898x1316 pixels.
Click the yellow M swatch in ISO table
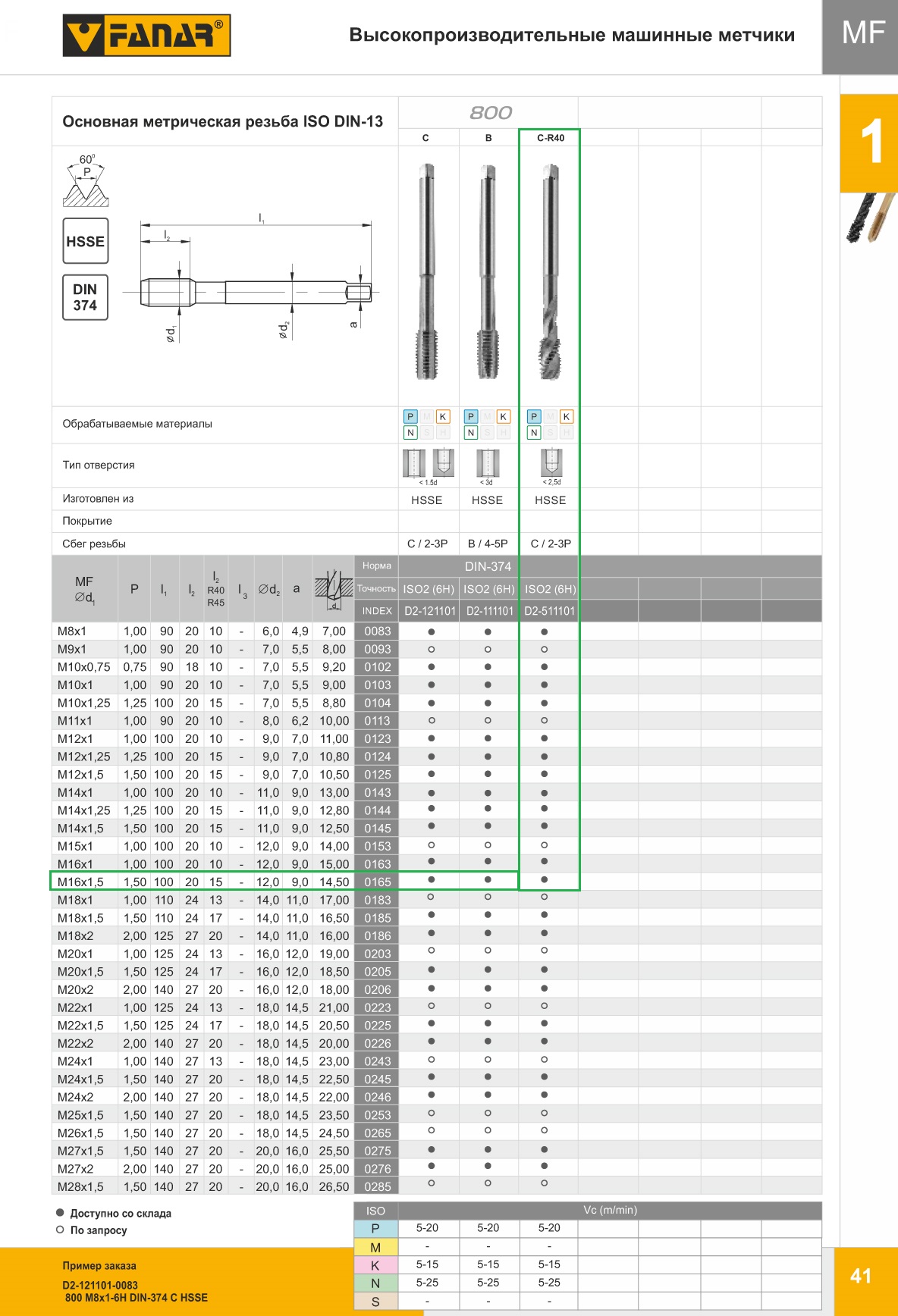(375, 1247)
